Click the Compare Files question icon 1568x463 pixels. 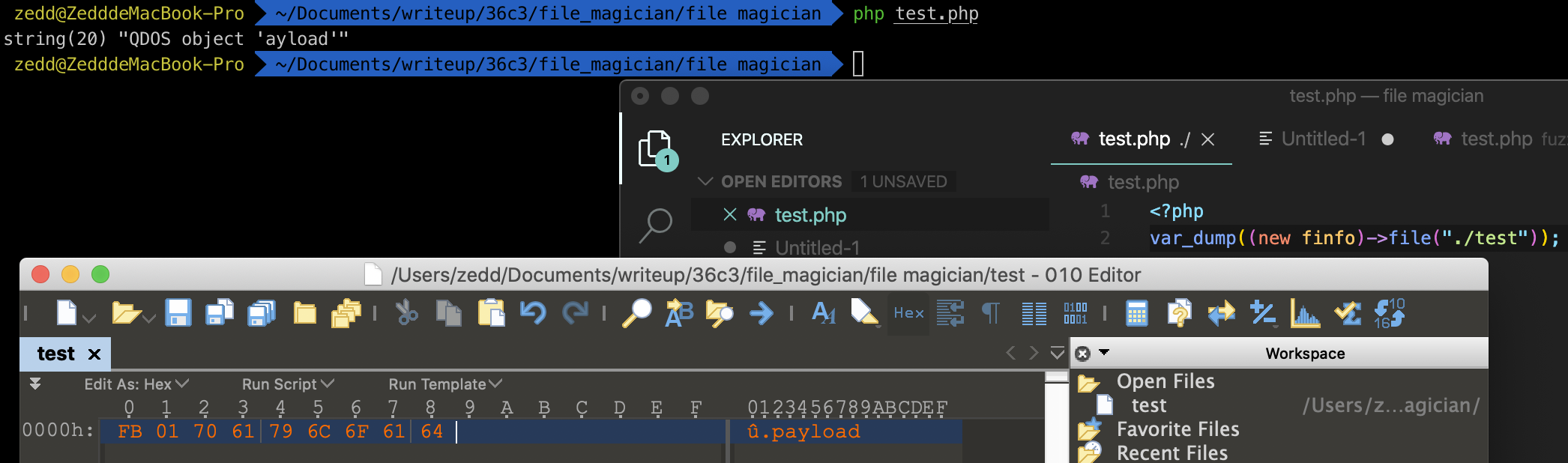[x=1179, y=312]
